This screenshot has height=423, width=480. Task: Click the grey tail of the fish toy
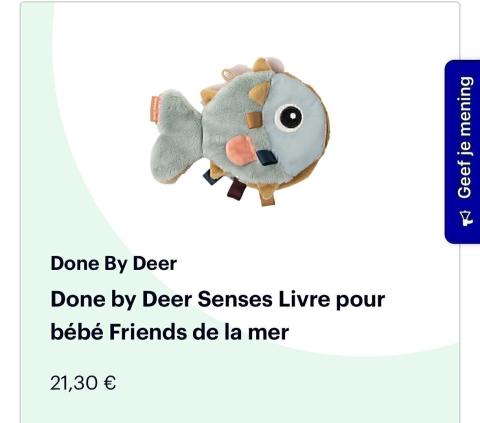click(175, 136)
